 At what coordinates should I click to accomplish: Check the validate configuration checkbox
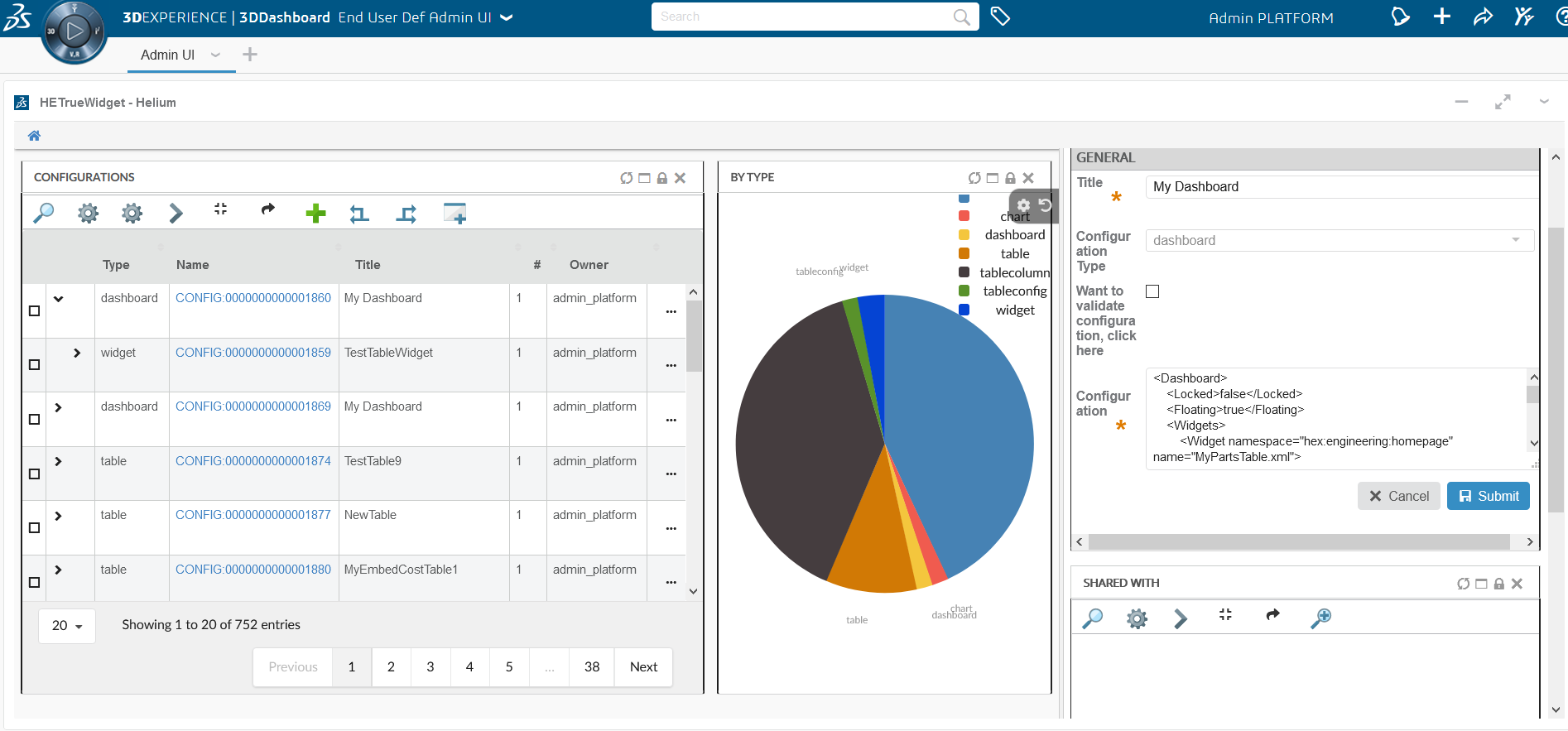coord(1152,291)
